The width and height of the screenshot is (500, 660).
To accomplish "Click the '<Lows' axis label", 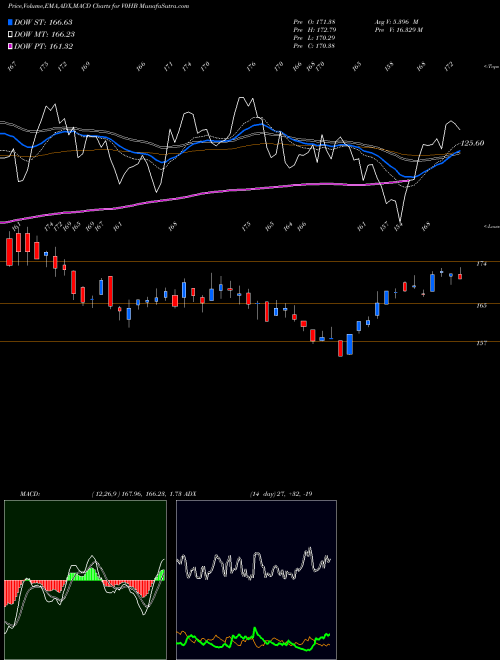I will (491, 226).
